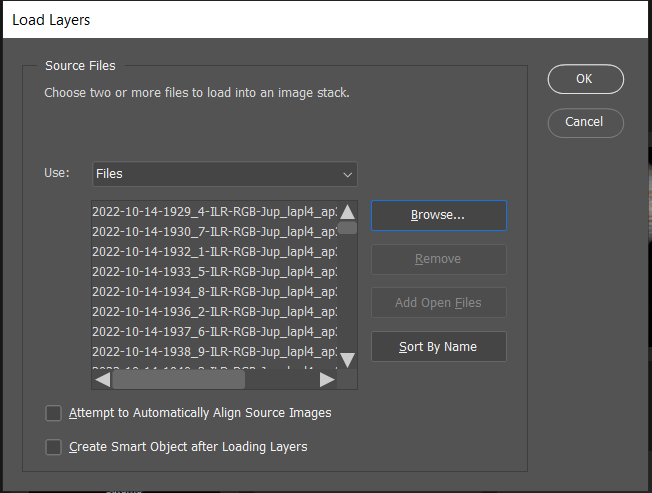This screenshot has width=652, height=493.
Task: Open the Browse file picker
Action: [439, 215]
